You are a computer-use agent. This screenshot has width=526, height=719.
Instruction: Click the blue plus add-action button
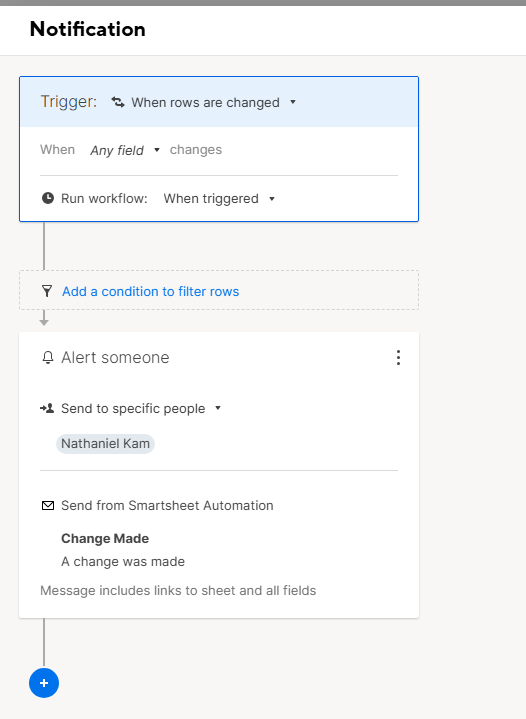point(44,683)
